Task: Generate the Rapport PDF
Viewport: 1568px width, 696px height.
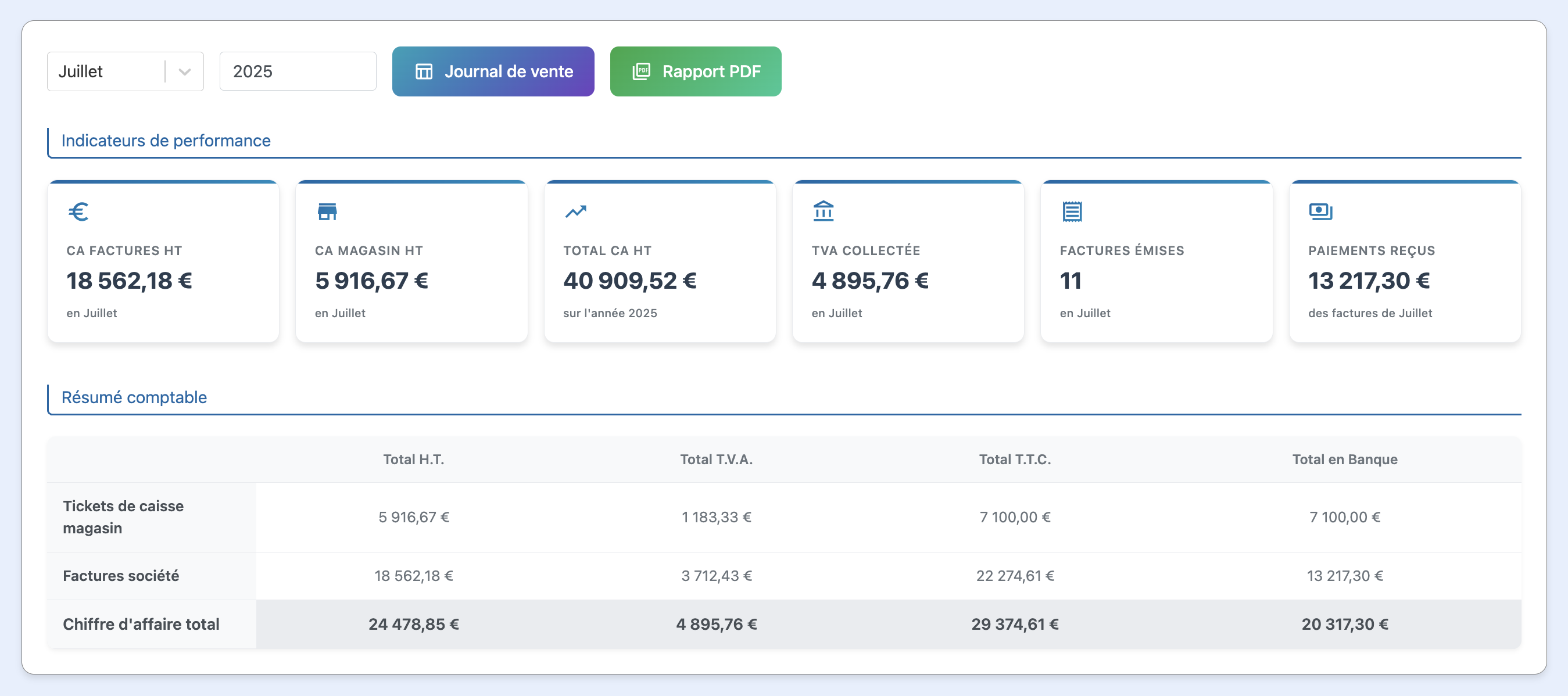Action: 710,72
